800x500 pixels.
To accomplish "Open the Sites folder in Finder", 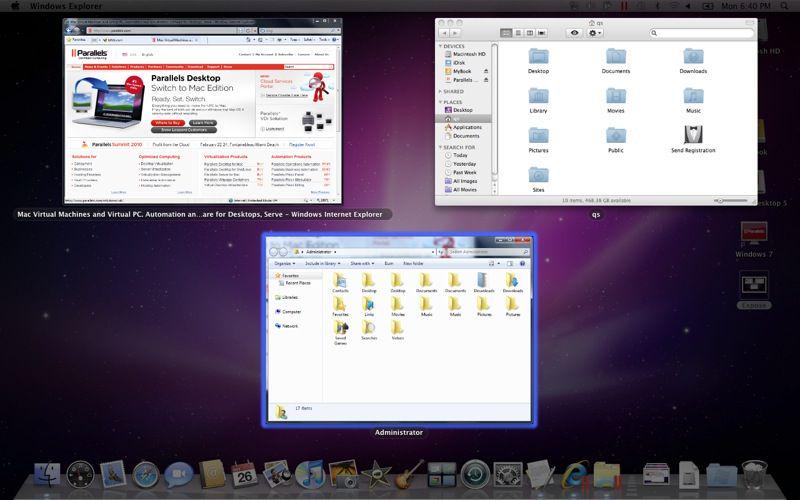I will tap(538, 173).
